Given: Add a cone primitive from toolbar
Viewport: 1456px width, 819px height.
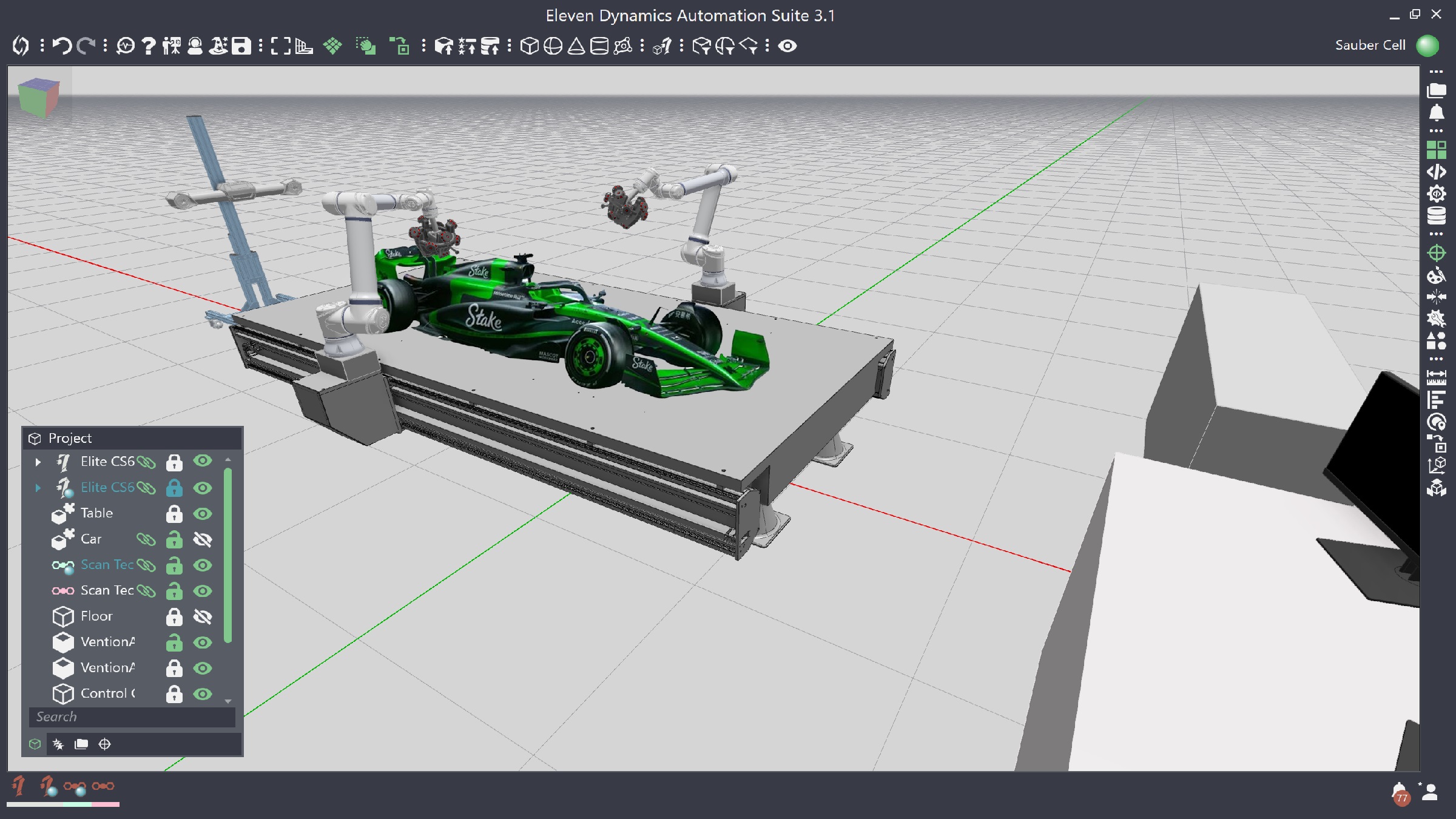Looking at the screenshot, I should 576,46.
